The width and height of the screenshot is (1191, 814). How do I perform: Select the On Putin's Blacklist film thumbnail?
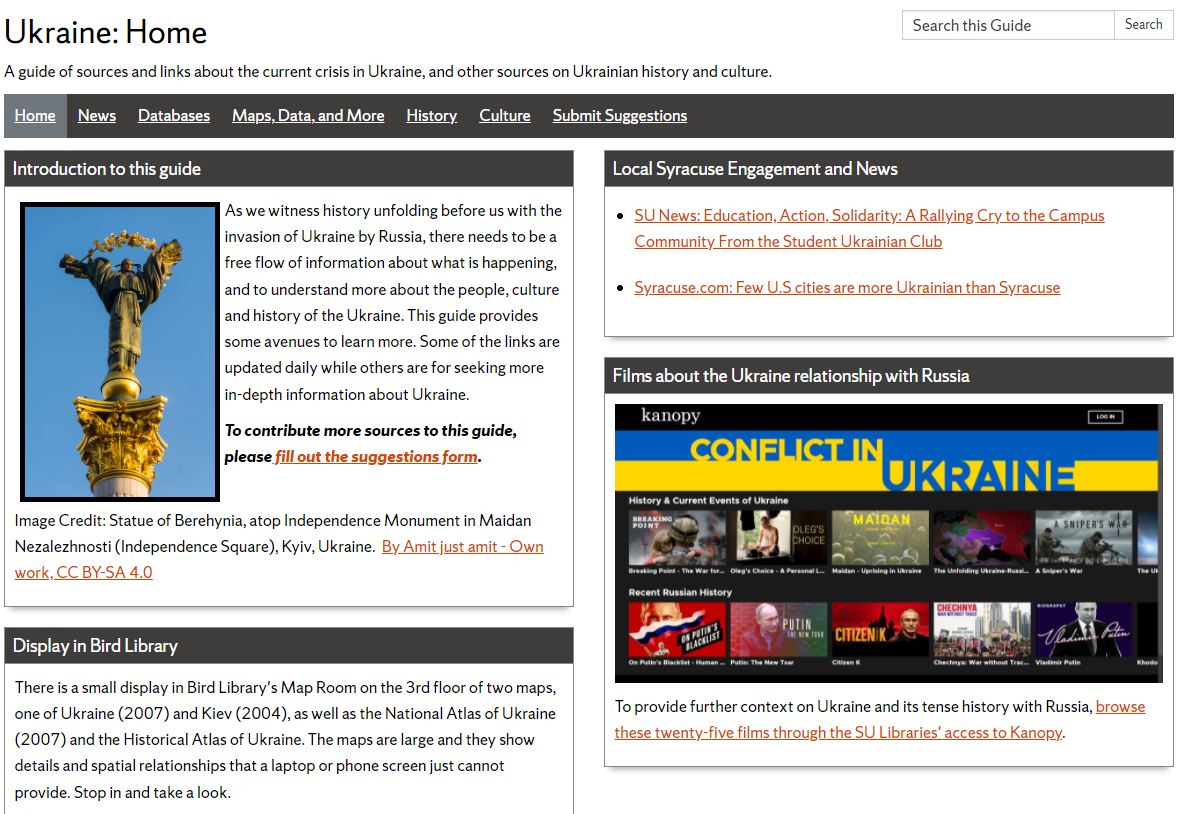click(676, 629)
